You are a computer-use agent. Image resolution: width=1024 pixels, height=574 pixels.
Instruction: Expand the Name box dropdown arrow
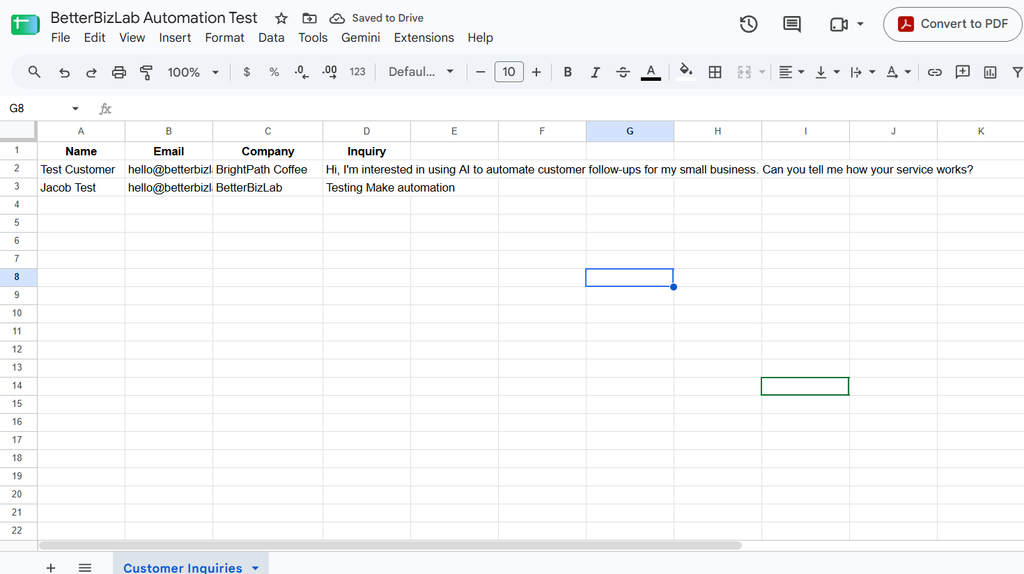(x=75, y=108)
